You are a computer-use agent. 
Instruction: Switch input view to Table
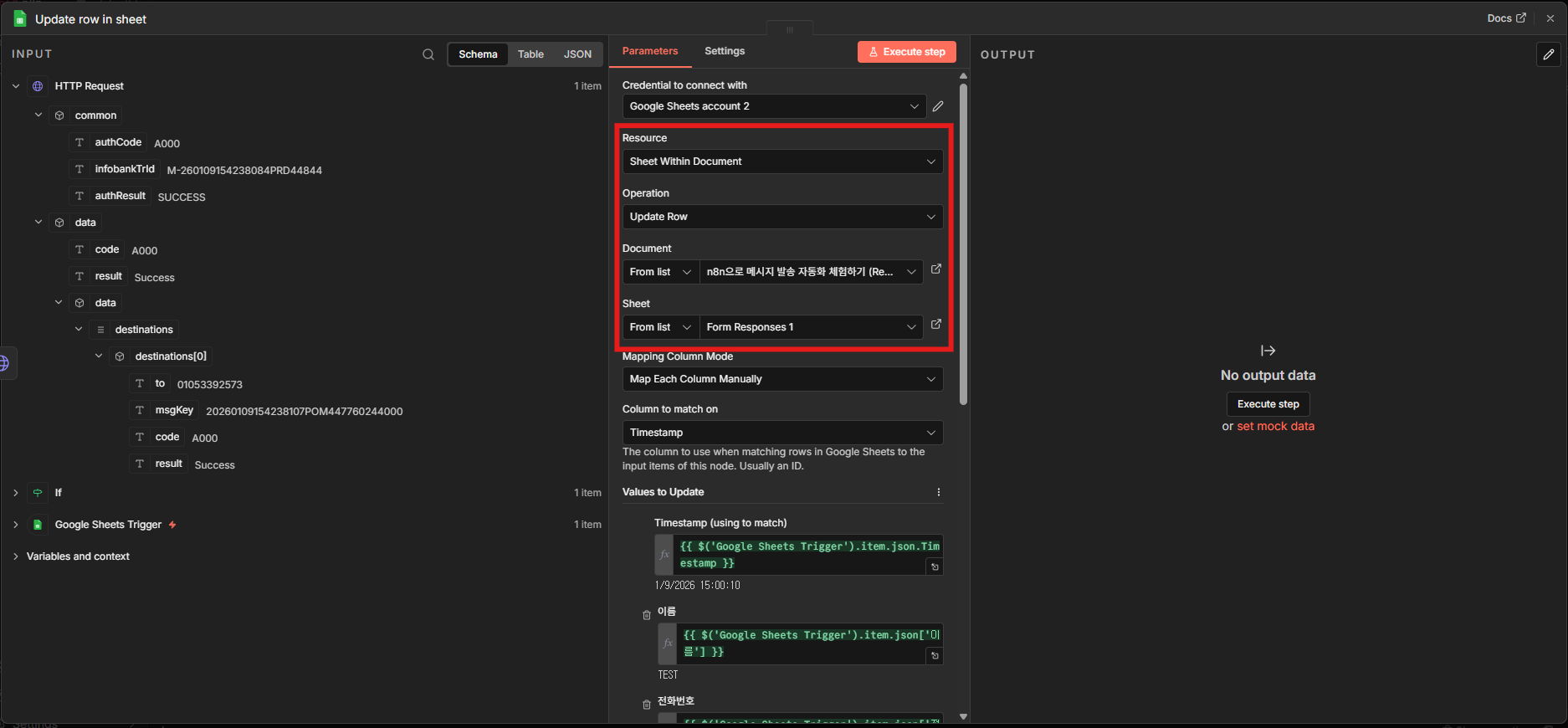pos(530,54)
